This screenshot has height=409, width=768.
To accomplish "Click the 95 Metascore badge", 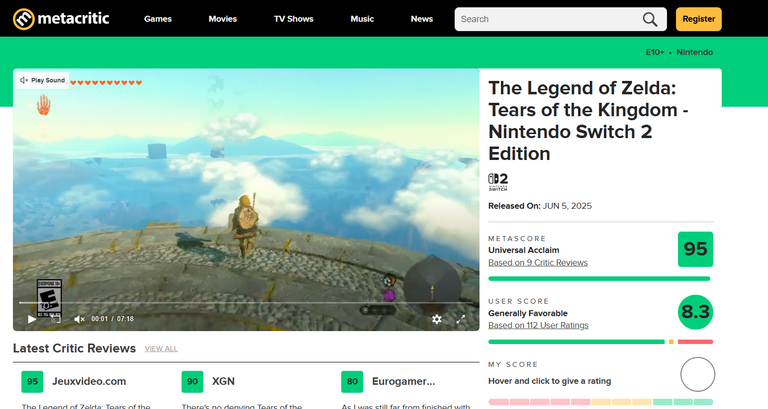I will [x=696, y=249].
